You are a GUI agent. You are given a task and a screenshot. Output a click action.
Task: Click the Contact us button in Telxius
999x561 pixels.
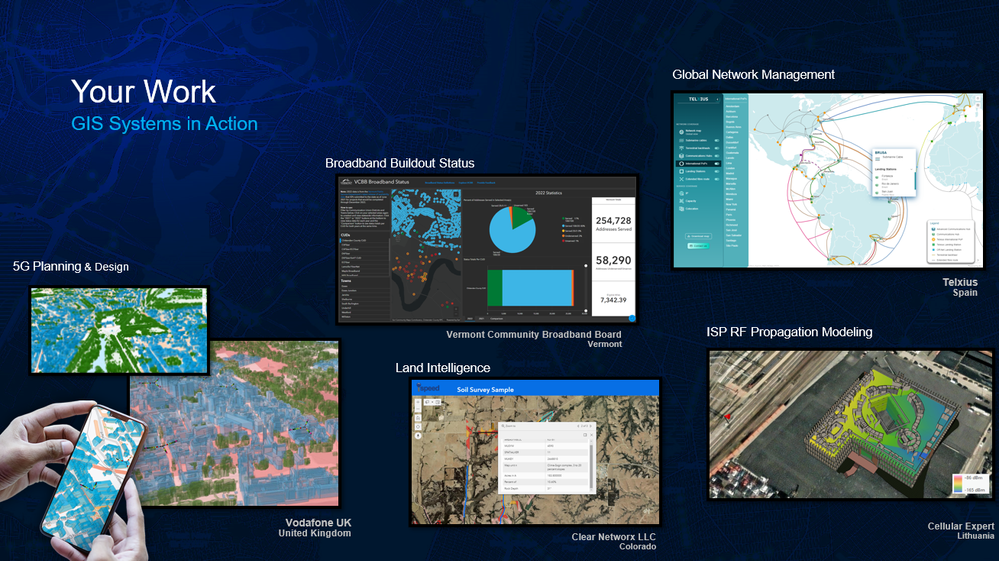[698, 246]
